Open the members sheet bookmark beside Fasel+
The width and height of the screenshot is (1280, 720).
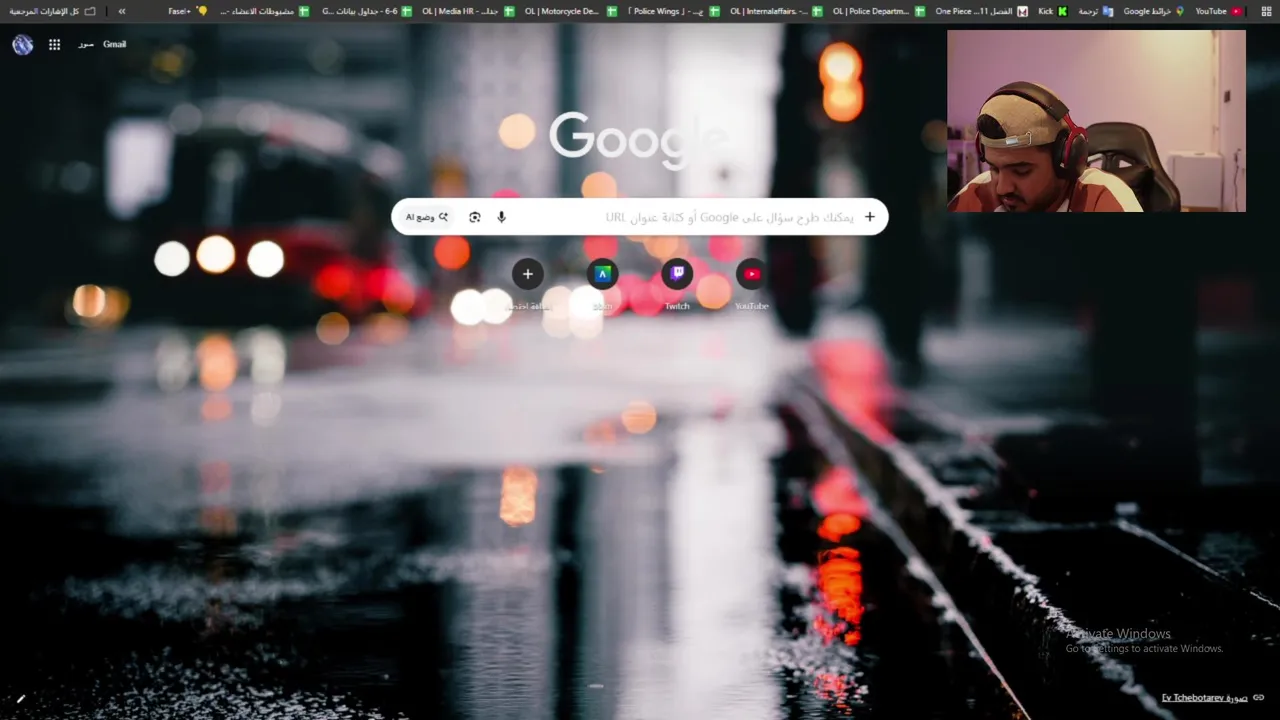coord(263,11)
